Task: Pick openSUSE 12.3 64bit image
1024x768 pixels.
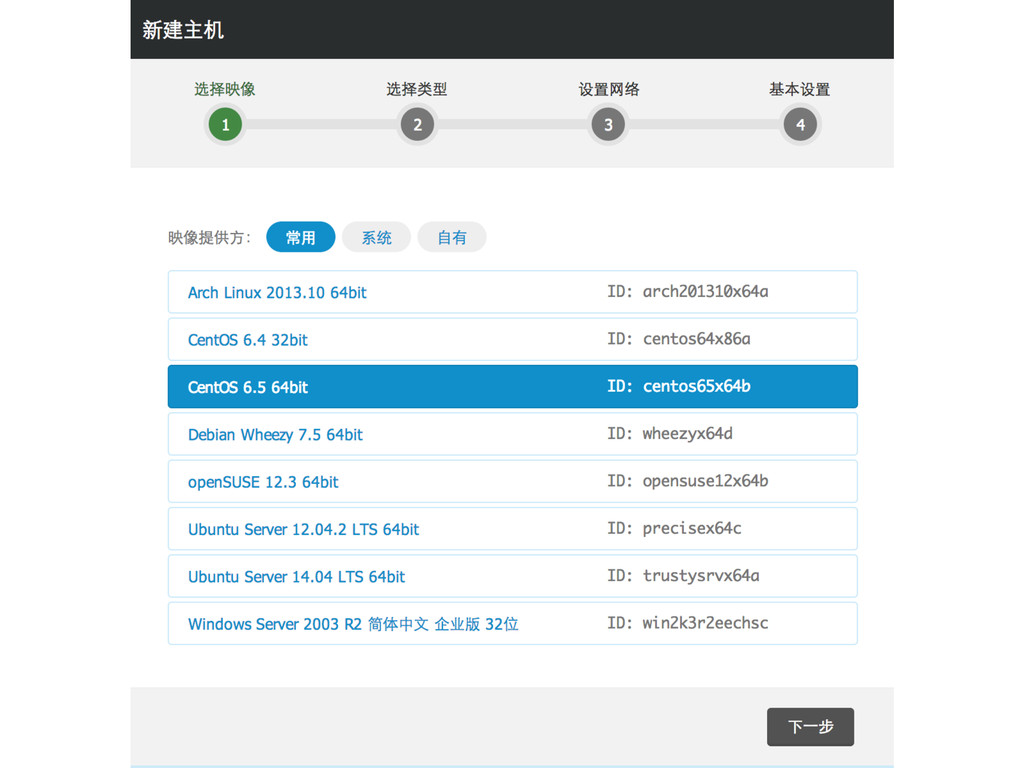Action: click(x=513, y=481)
